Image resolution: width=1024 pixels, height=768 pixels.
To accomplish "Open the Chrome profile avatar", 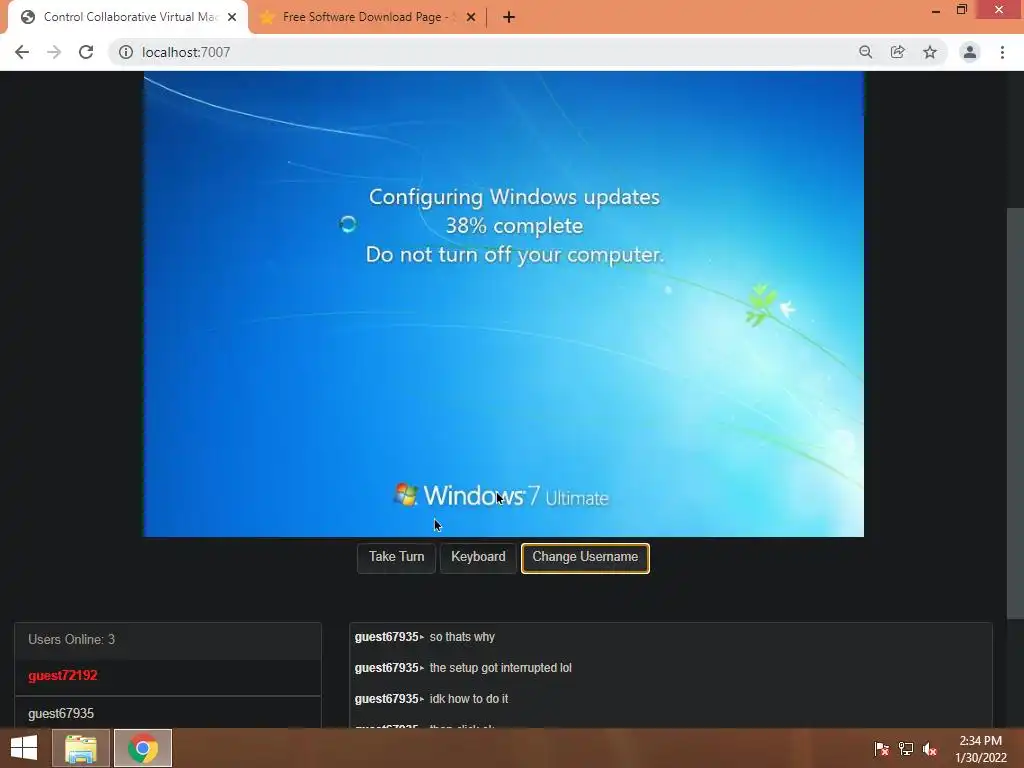I will 970,52.
